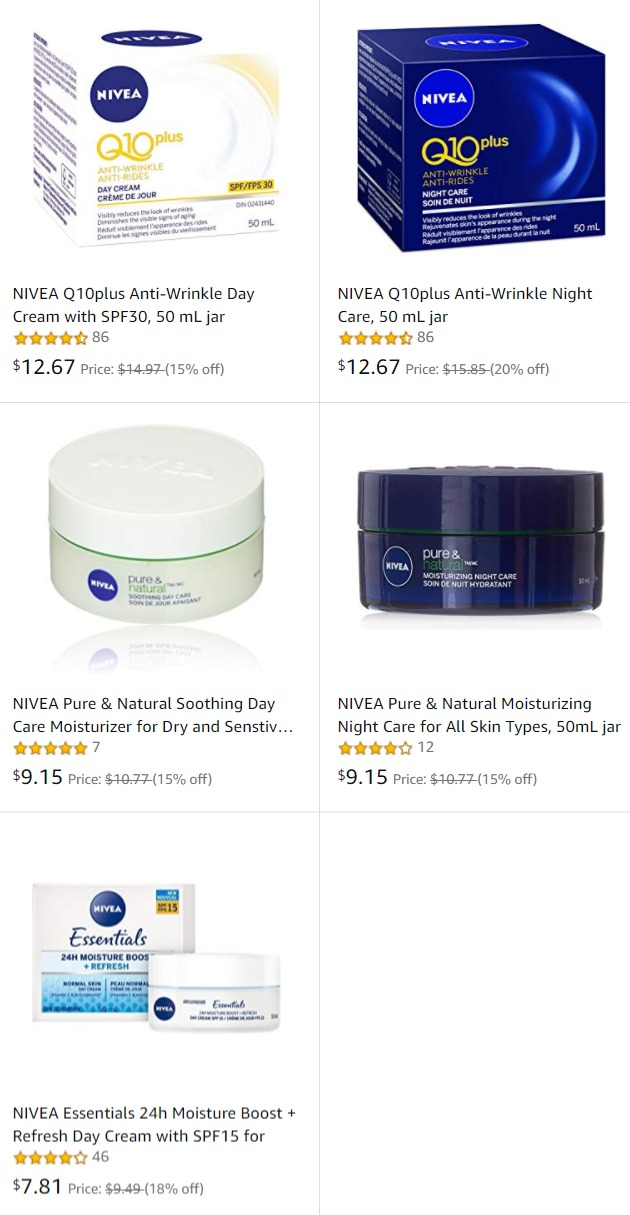Click five-star rating of Soothing Day Care
This screenshot has width=630, height=1215.
pyautogui.click(x=50, y=748)
